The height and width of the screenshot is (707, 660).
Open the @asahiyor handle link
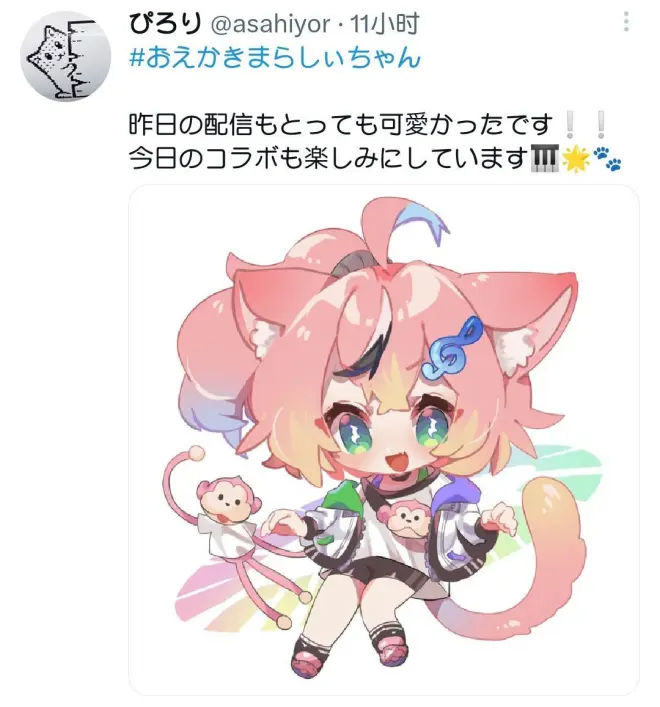(x=270, y=24)
